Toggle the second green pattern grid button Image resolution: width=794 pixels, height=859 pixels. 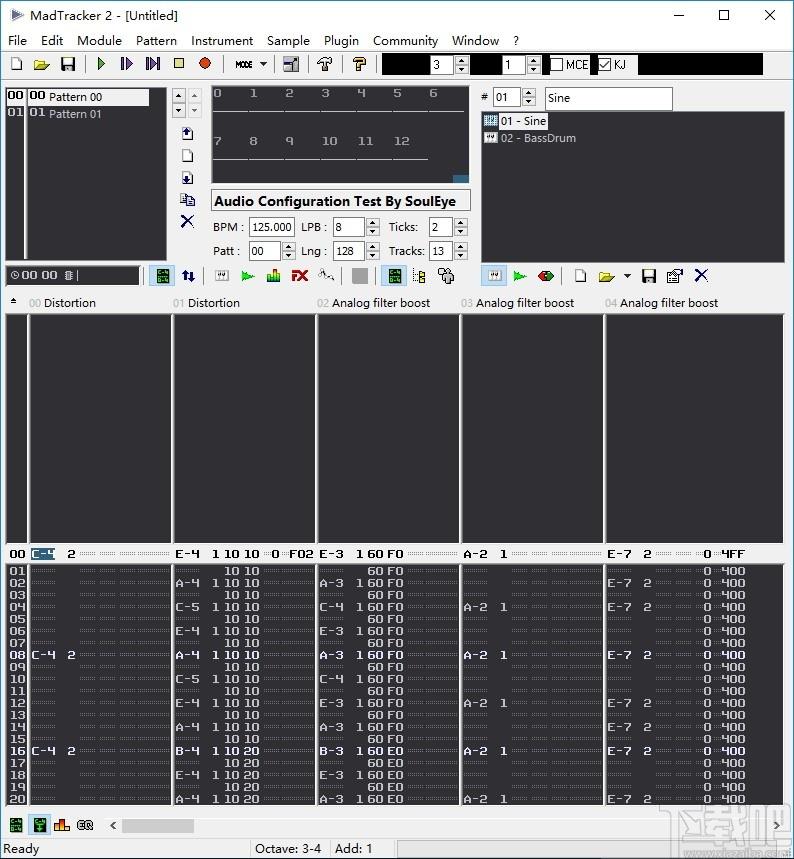[x=395, y=276]
